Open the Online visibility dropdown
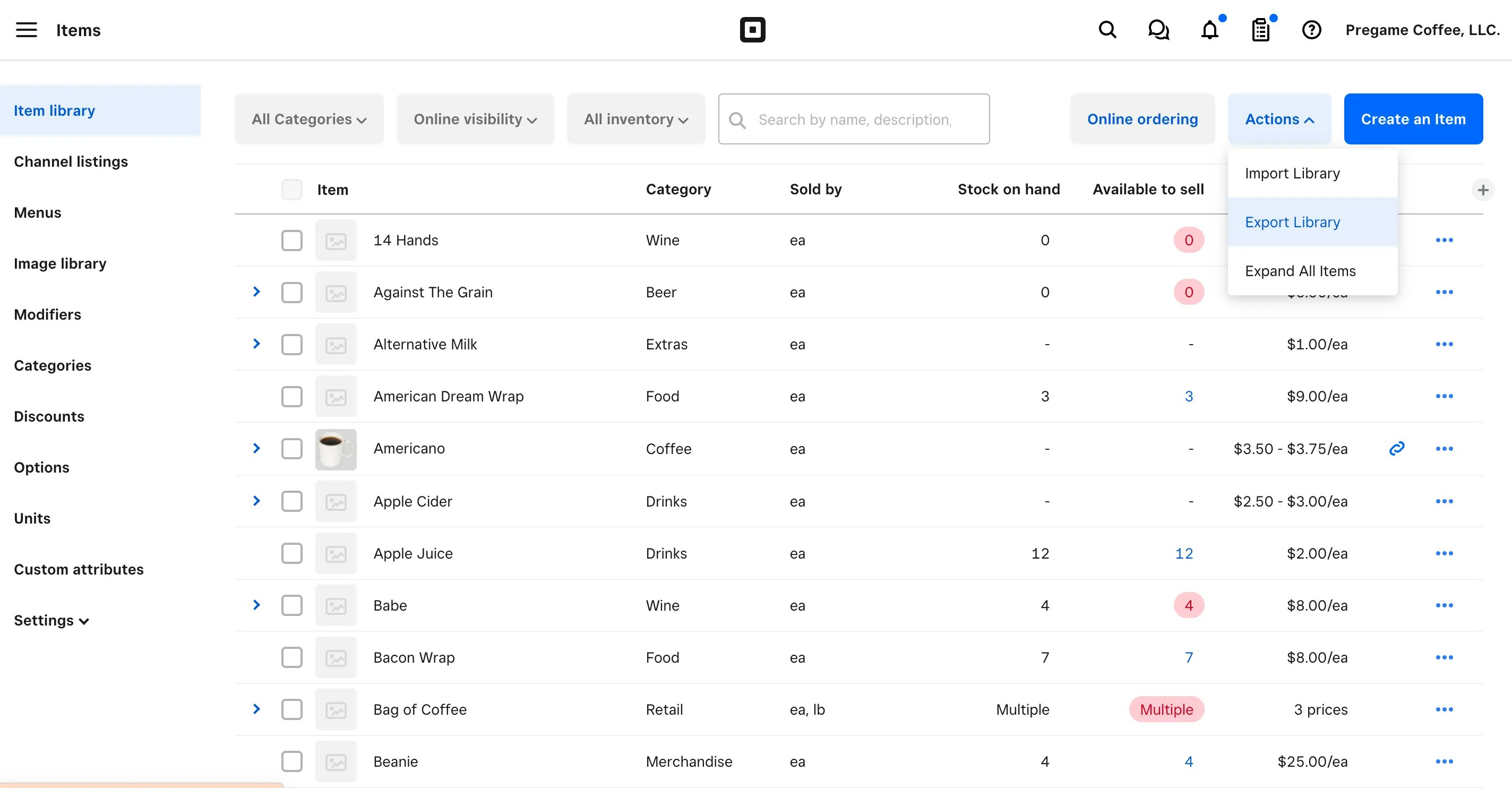This screenshot has height=788, width=1512. click(476, 119)
